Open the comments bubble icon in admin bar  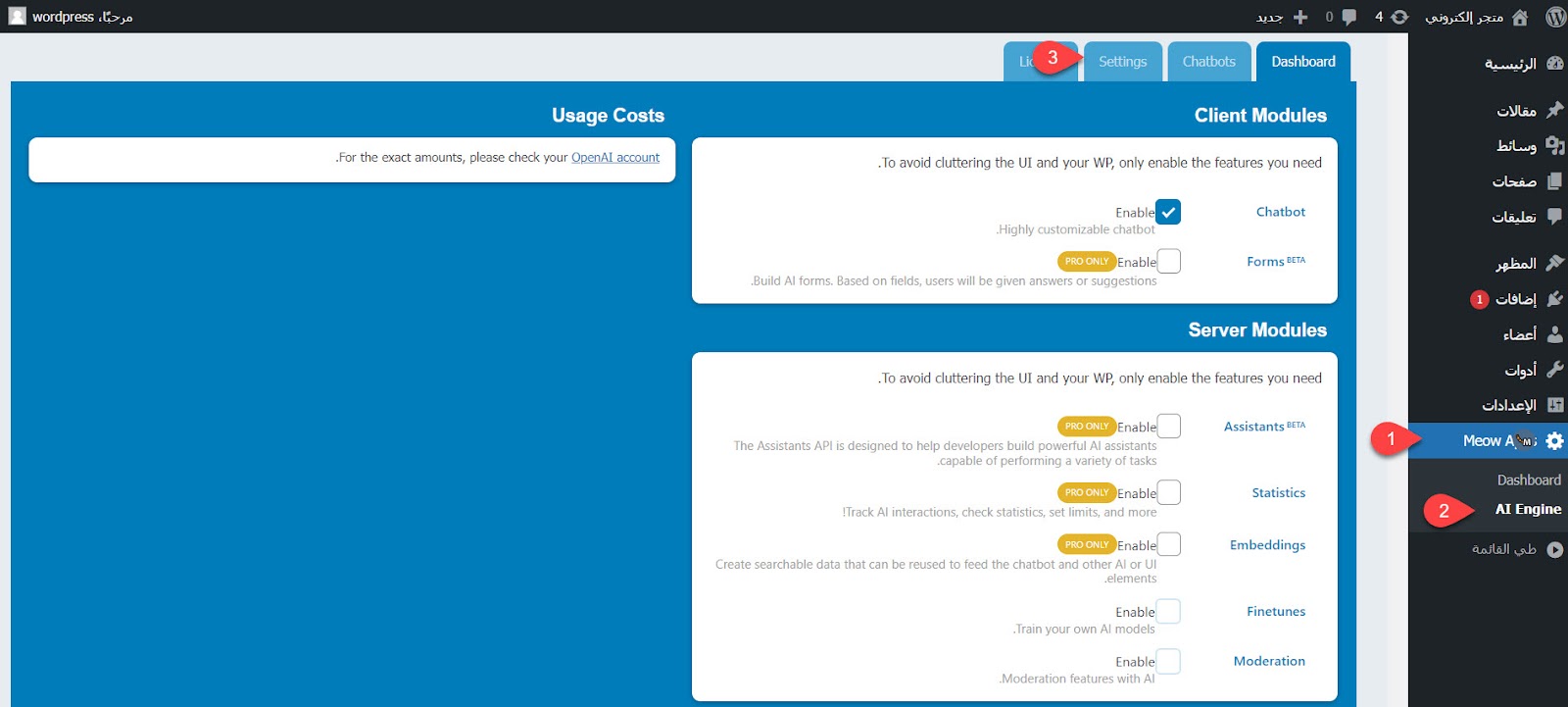click(x=1349, y=17)
